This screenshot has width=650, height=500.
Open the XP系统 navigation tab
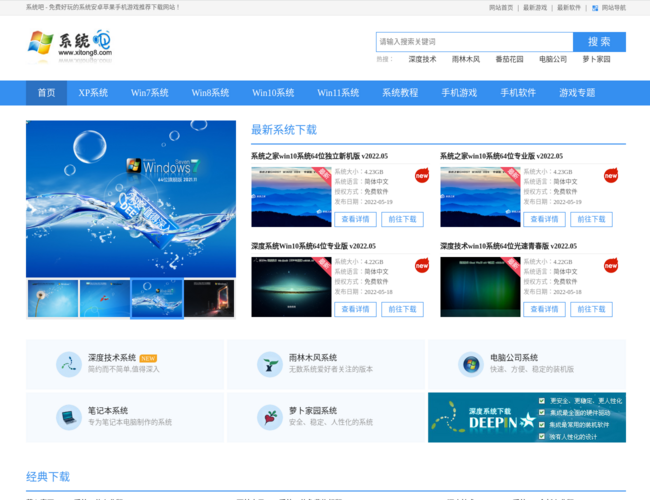pyautogui.click(x=93, y=93)
